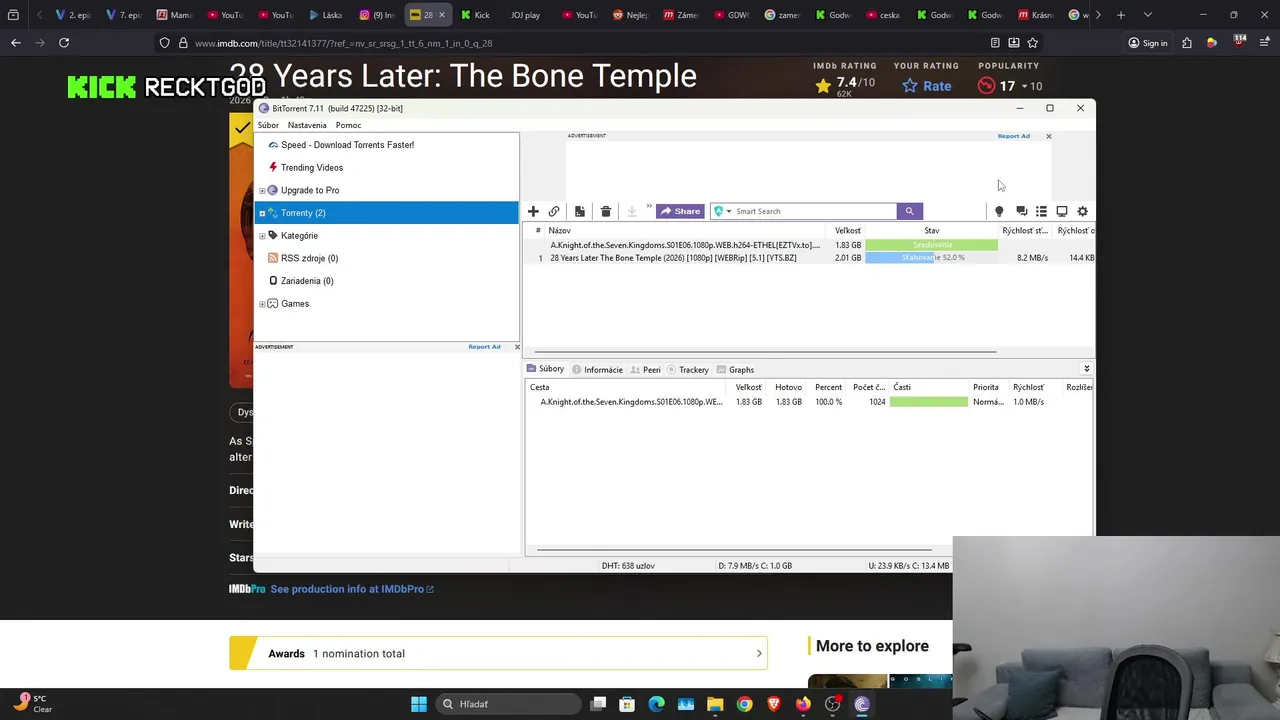
Task: Select Speed - Download Torrents Faster
Action: 347,145
